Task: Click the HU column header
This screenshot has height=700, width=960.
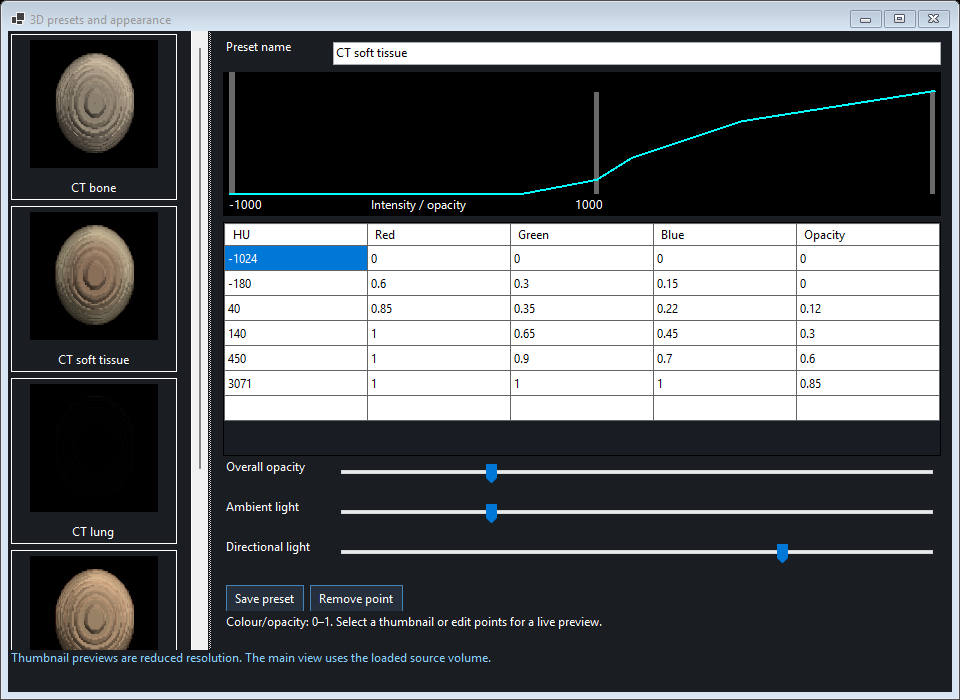Action: pos(296,235)
